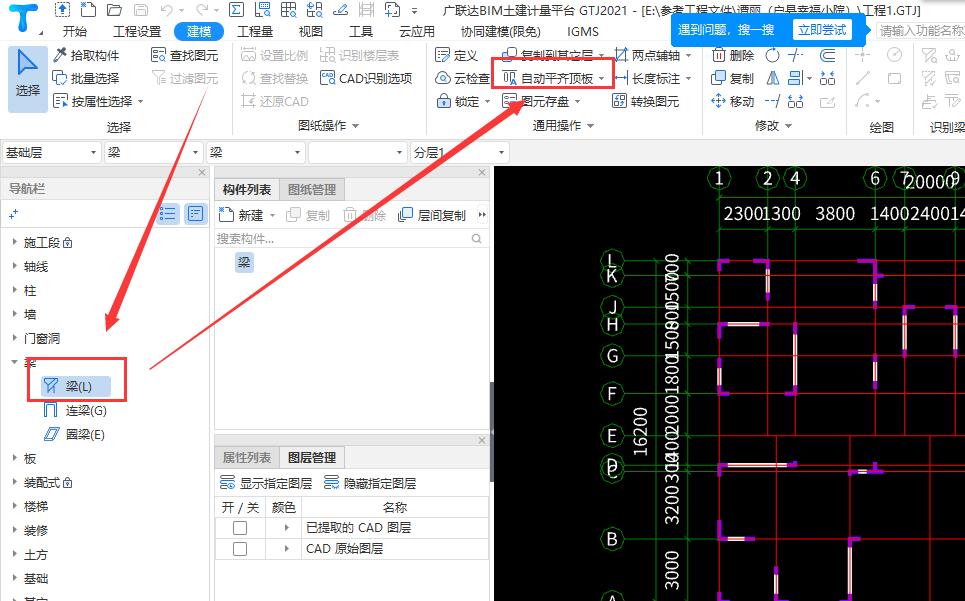Image resolution: width=965 pixels, height=601 pixels.
Task: Click the pencil edit icon in quick toolbar
Action: pyautogui.click(x=340, y=9)
